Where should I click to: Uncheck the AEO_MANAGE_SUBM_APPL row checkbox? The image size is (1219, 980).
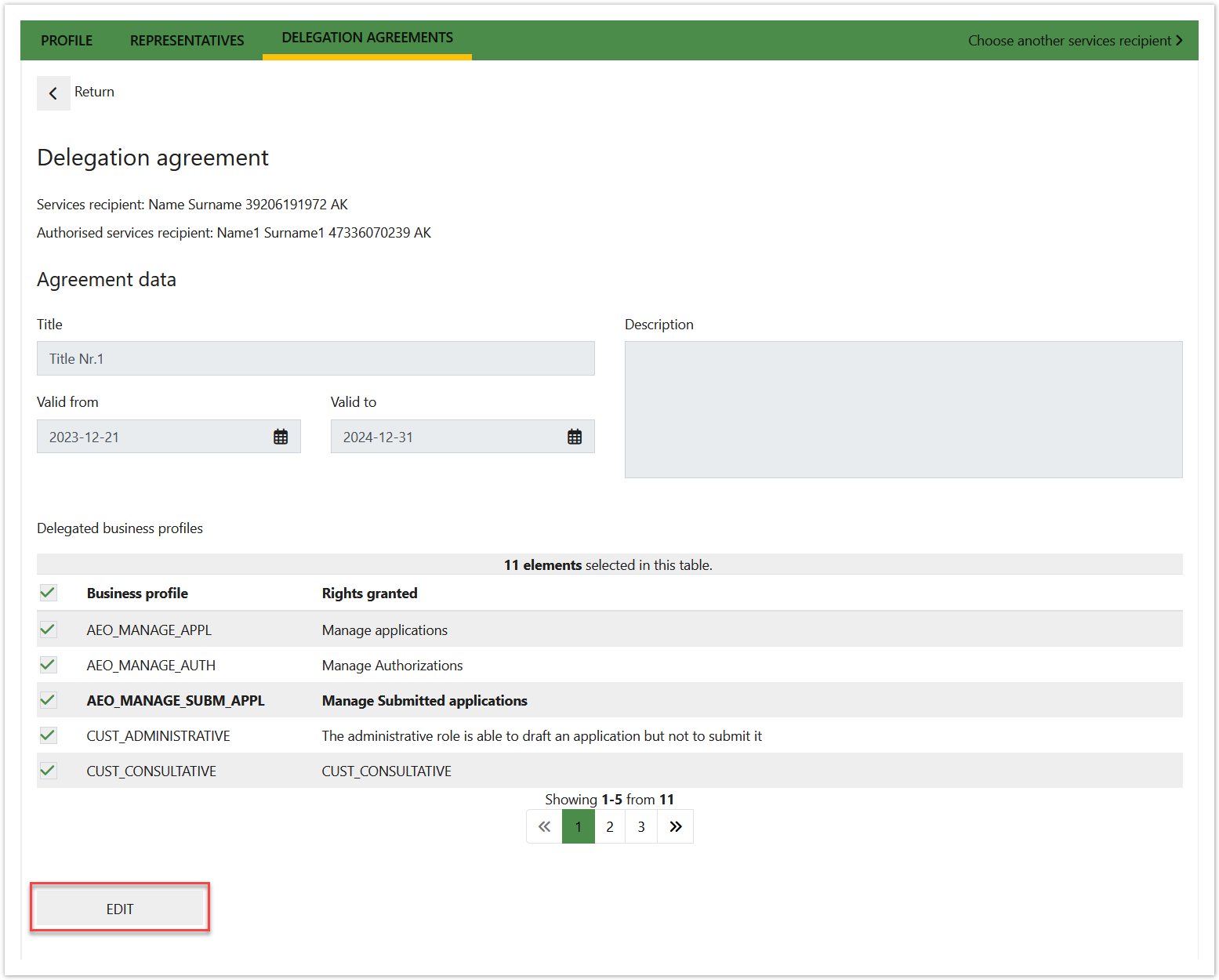[x=48, y=700]
